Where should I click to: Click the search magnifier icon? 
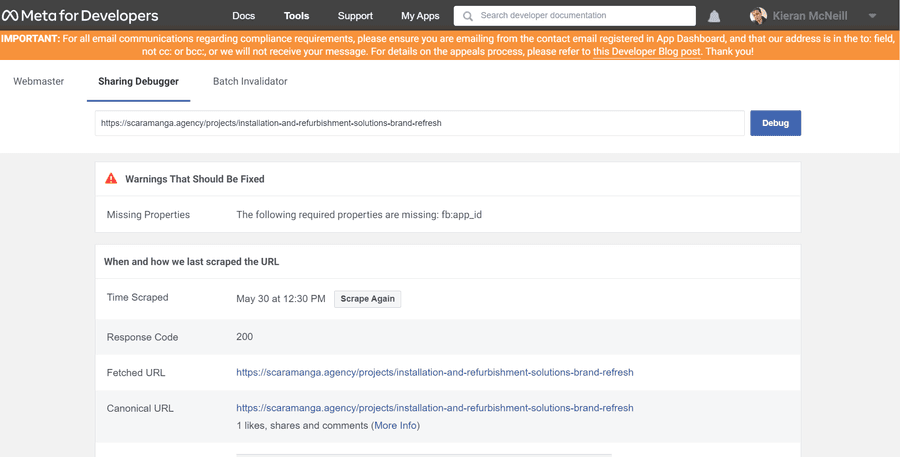(468, 16)
